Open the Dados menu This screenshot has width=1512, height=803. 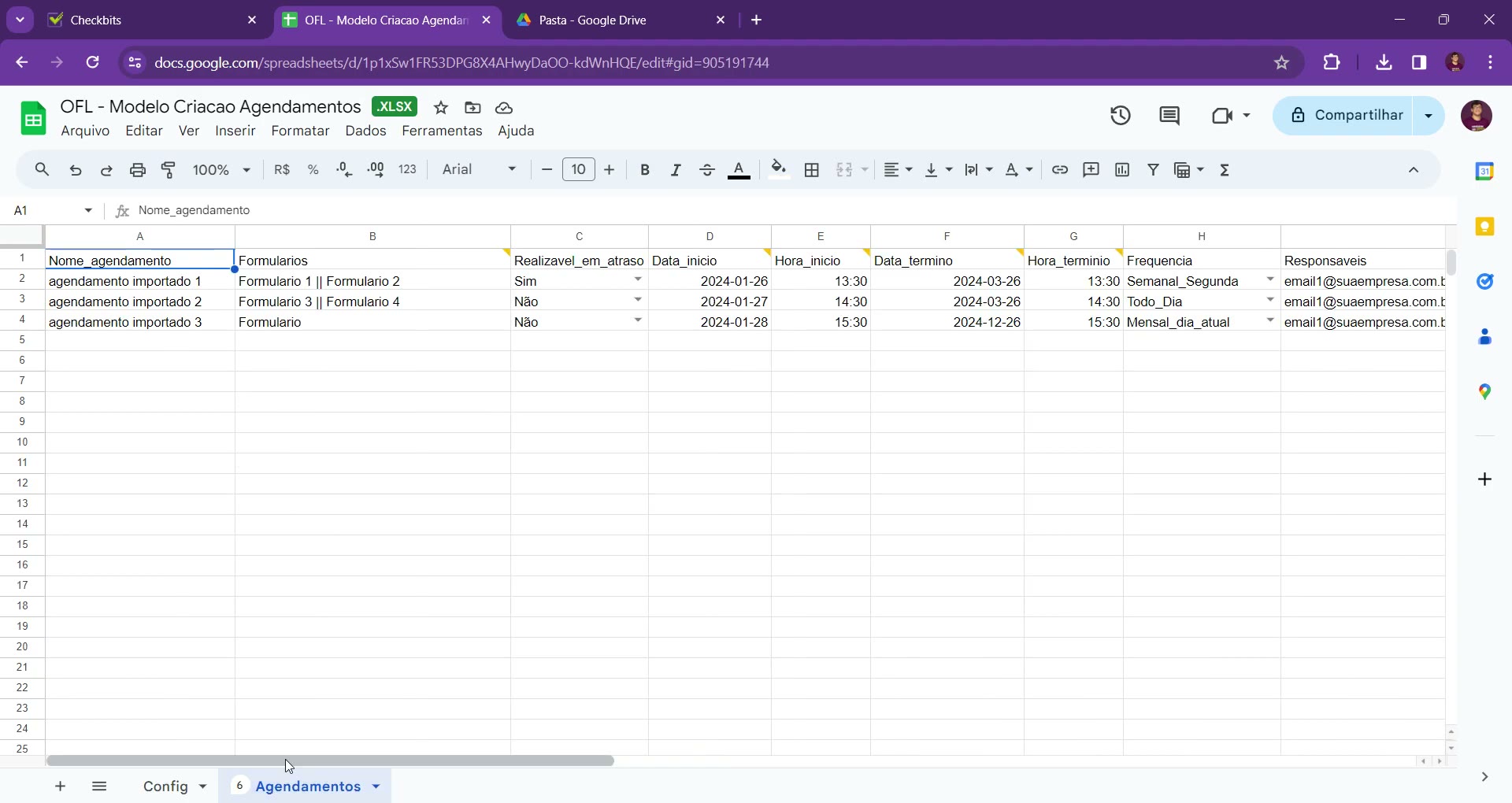[365, 131]
